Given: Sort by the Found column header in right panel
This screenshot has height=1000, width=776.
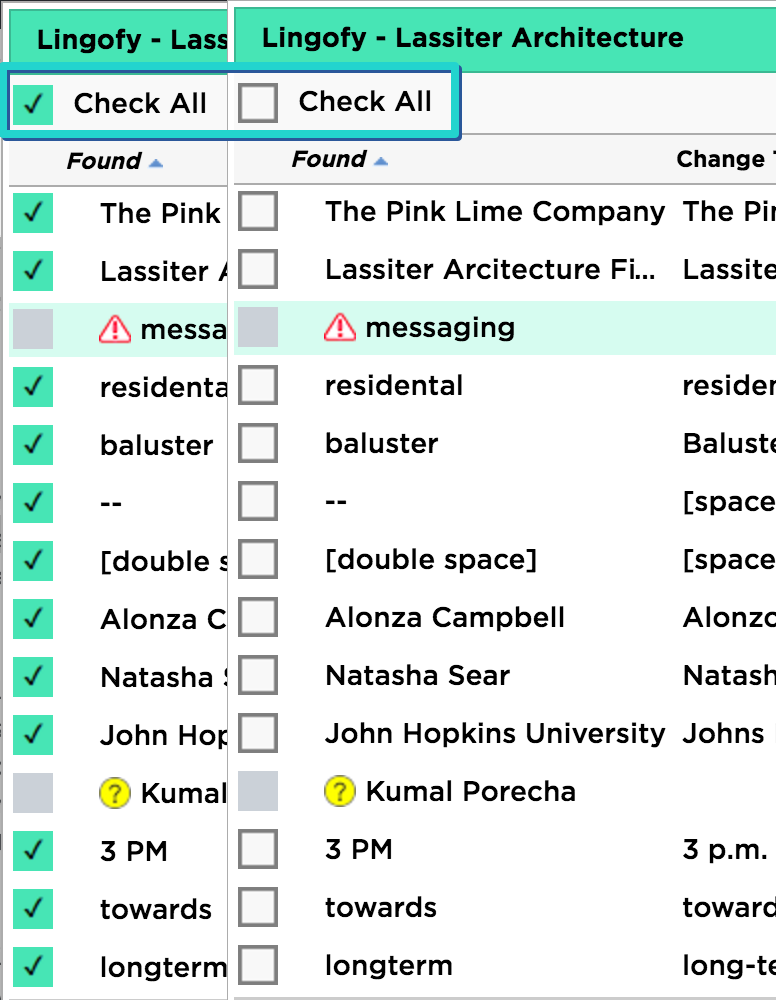Looking at the screenshot, I should (329, 159).
